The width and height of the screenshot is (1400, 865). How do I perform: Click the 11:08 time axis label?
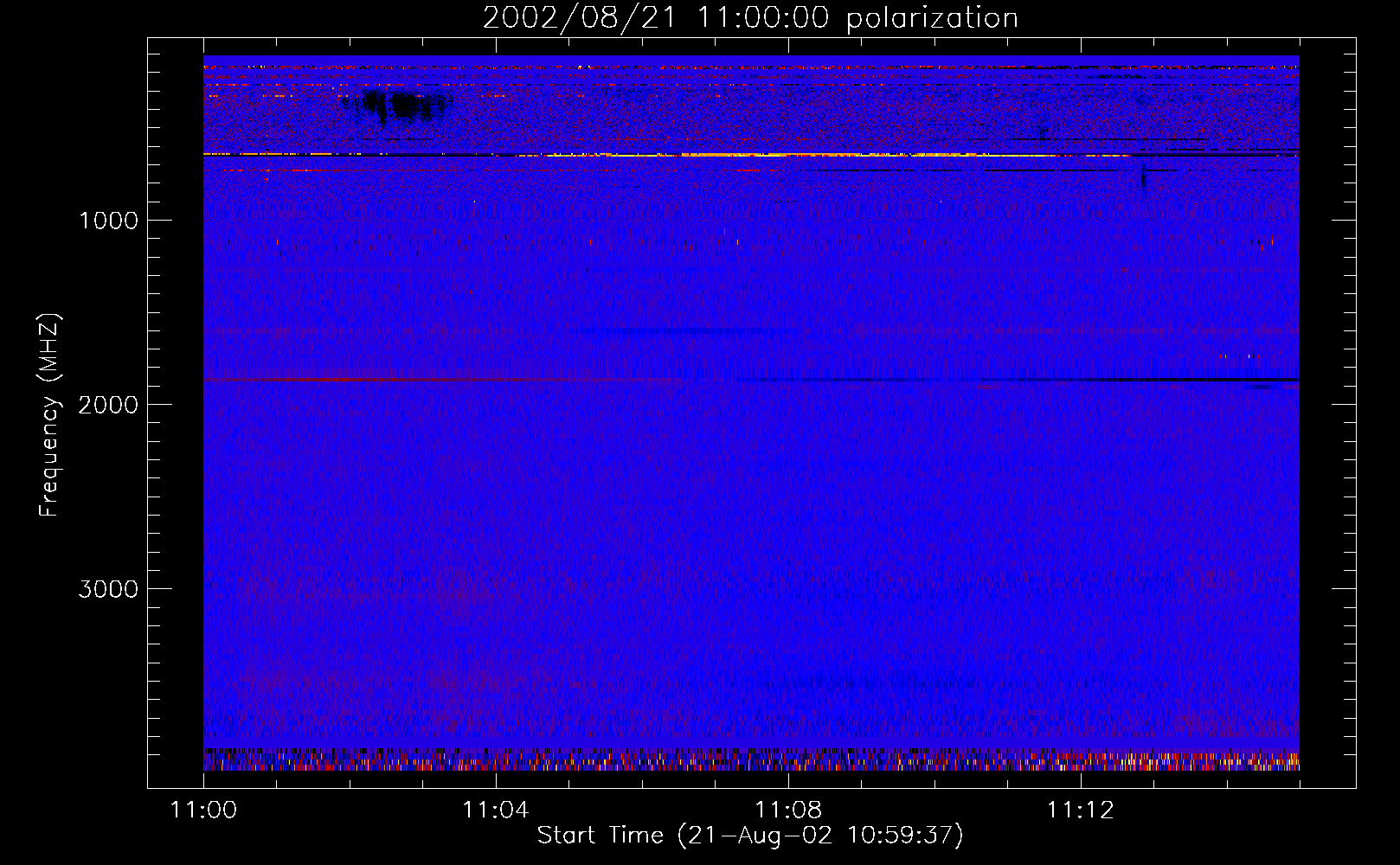pos(788,811)
